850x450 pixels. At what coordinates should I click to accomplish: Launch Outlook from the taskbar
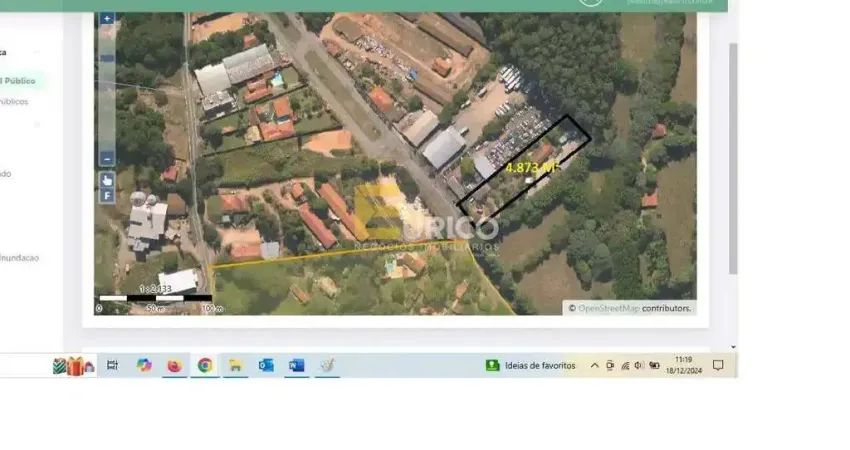(x=266, y=366)
